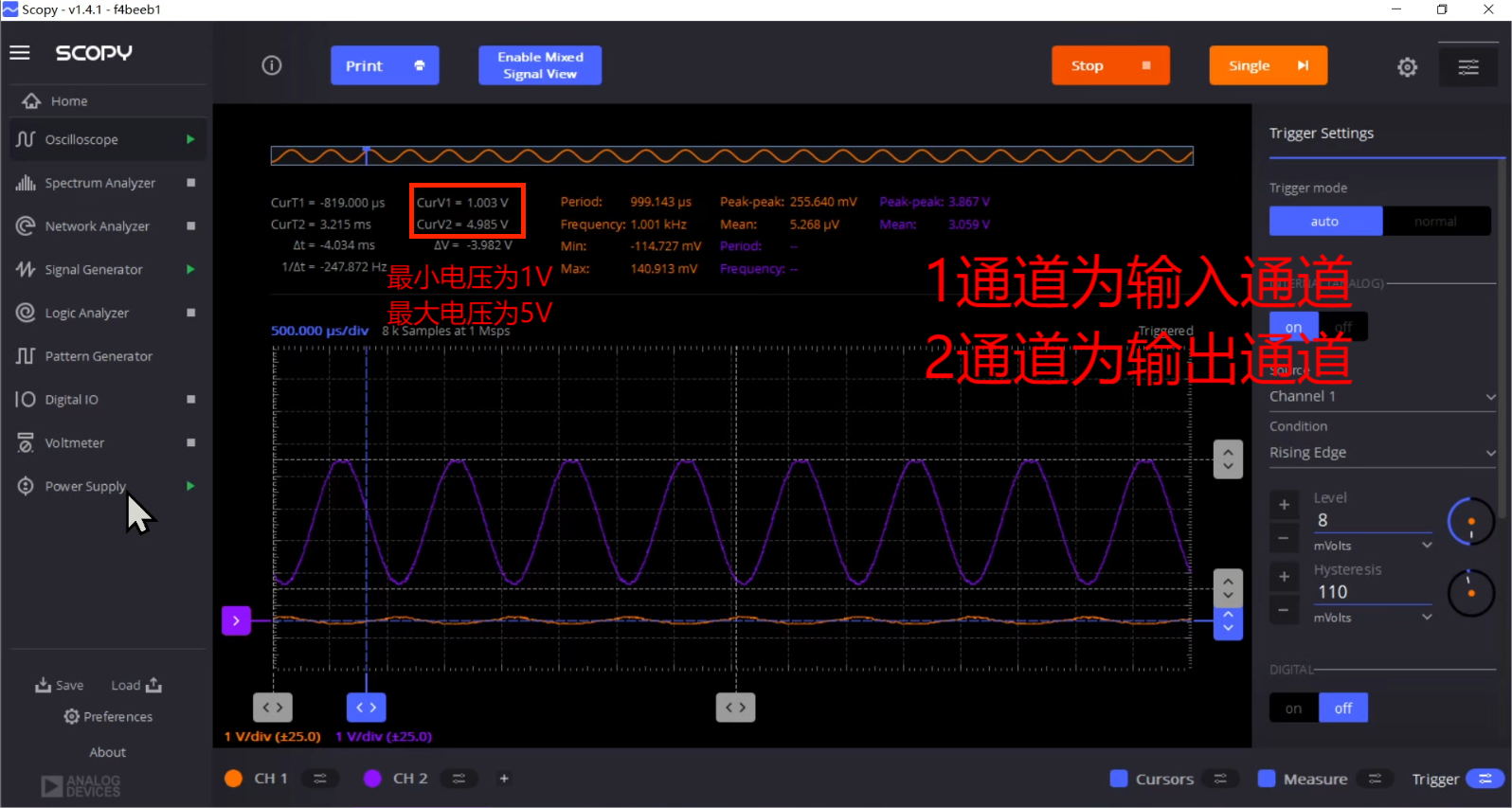Viewport: 1512px width, 808px height.
Task: Toggle the Signal Generator run indicator
Action: pos(190,269)
